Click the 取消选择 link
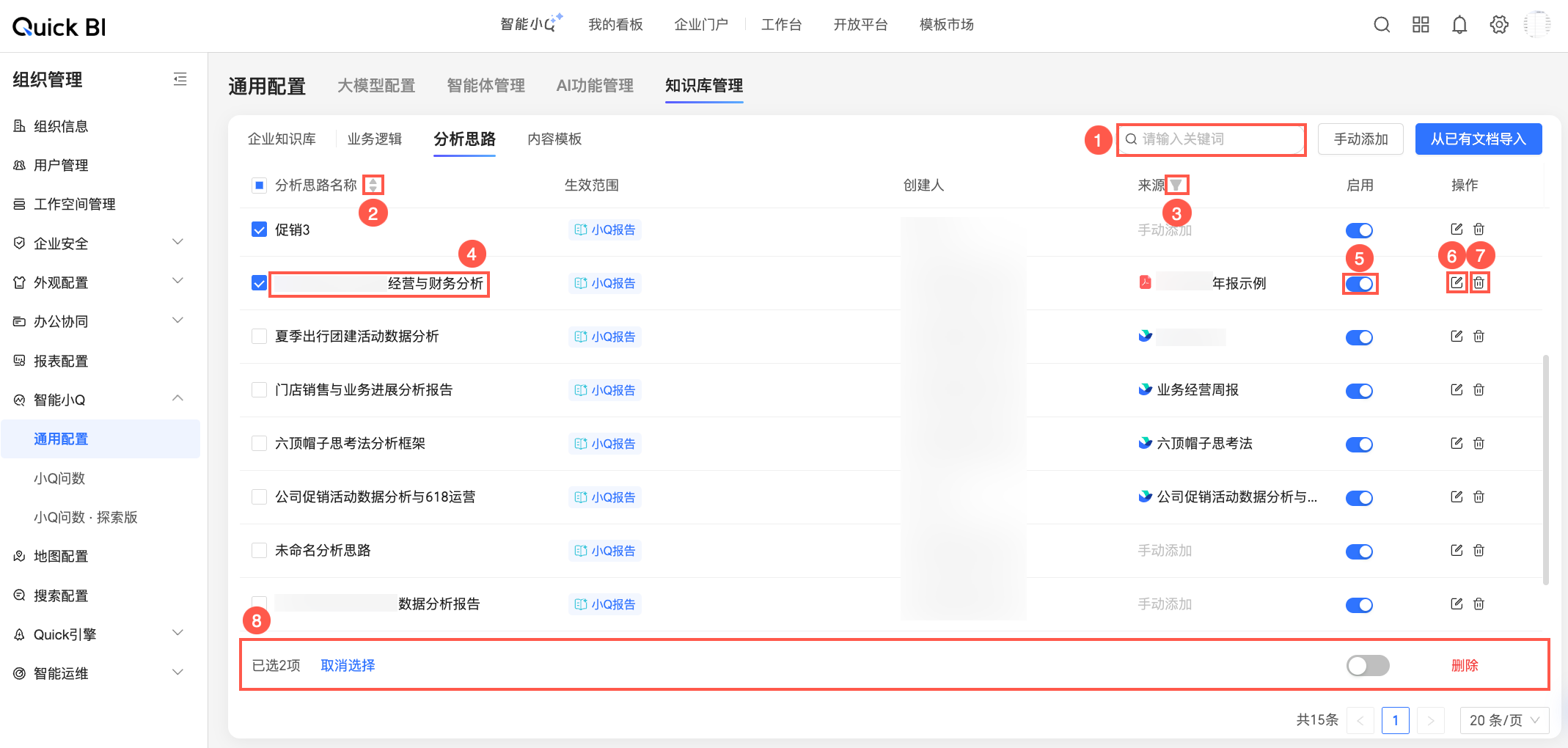This screenshot has height=748, width=1568. [348, 665]
